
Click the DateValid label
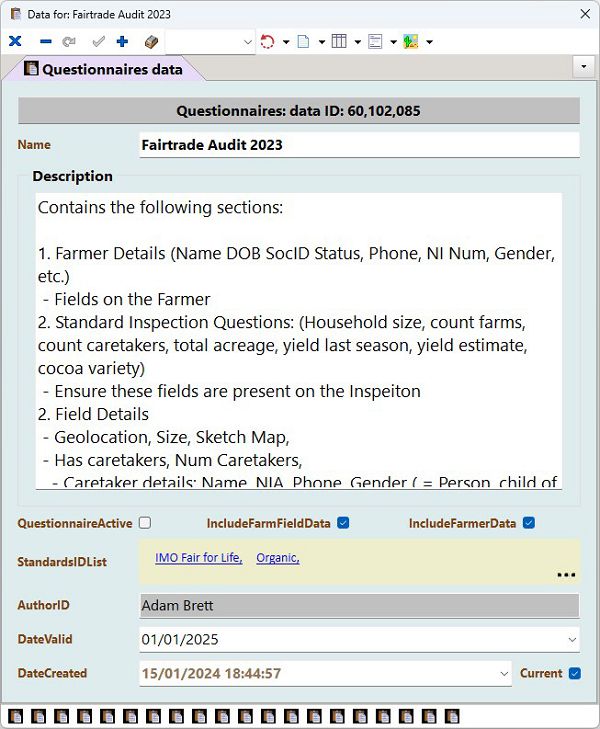click(x=45, y=639)
